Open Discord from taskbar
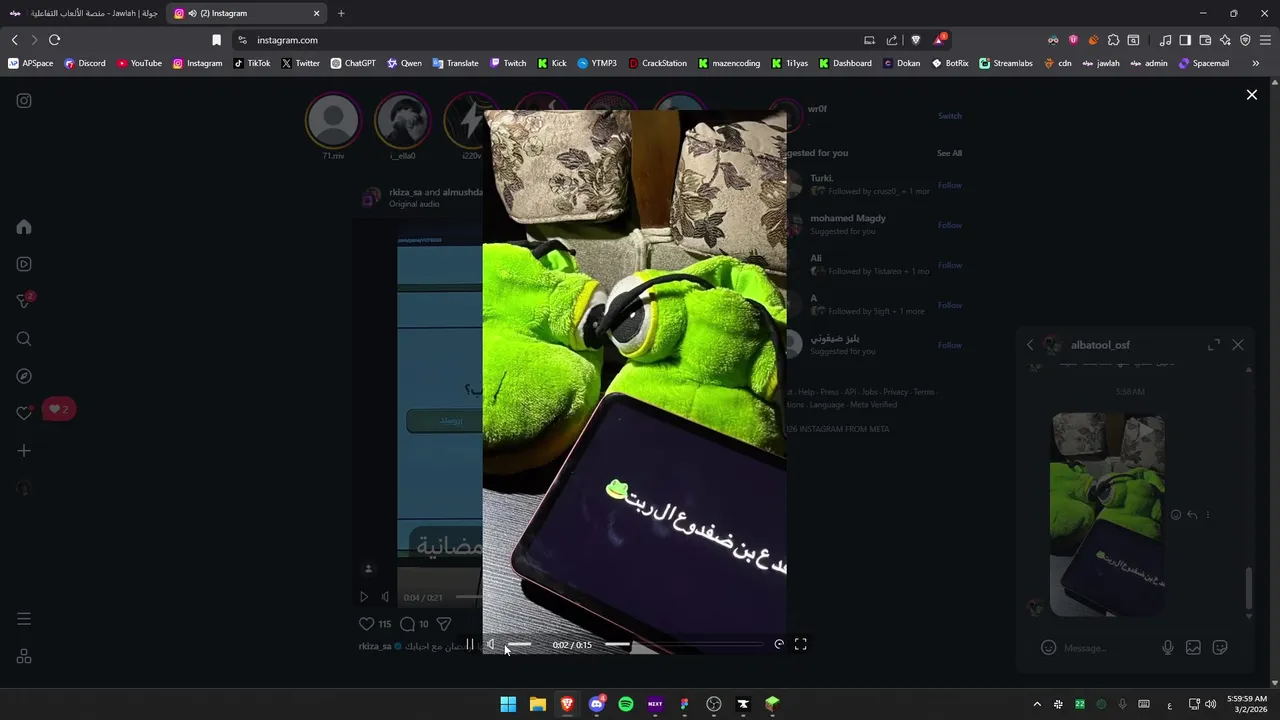This screenshot has height=720, width=1280. tap(597, 704)
